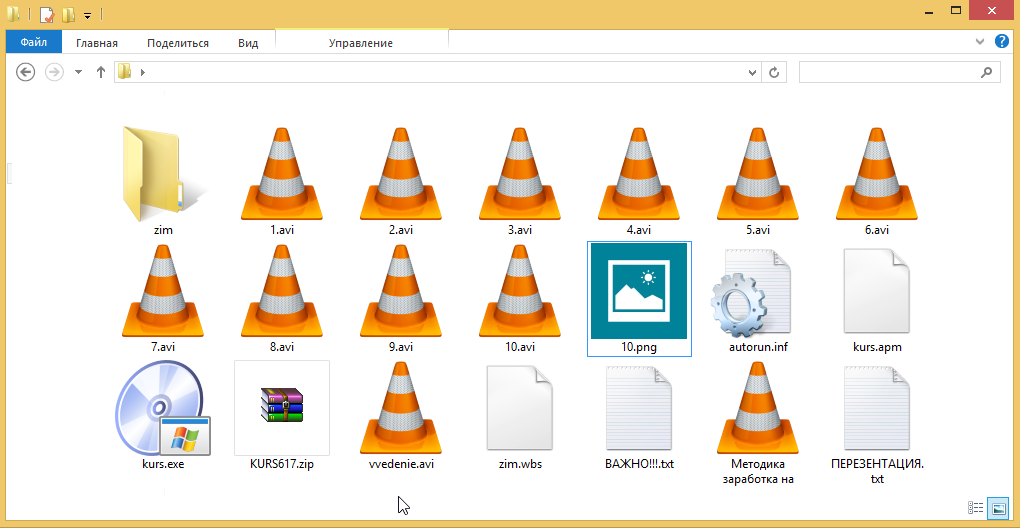Click the 10.png image thumbnail
Viewport: 1020px width, 528px height.
tap(639, 292)
